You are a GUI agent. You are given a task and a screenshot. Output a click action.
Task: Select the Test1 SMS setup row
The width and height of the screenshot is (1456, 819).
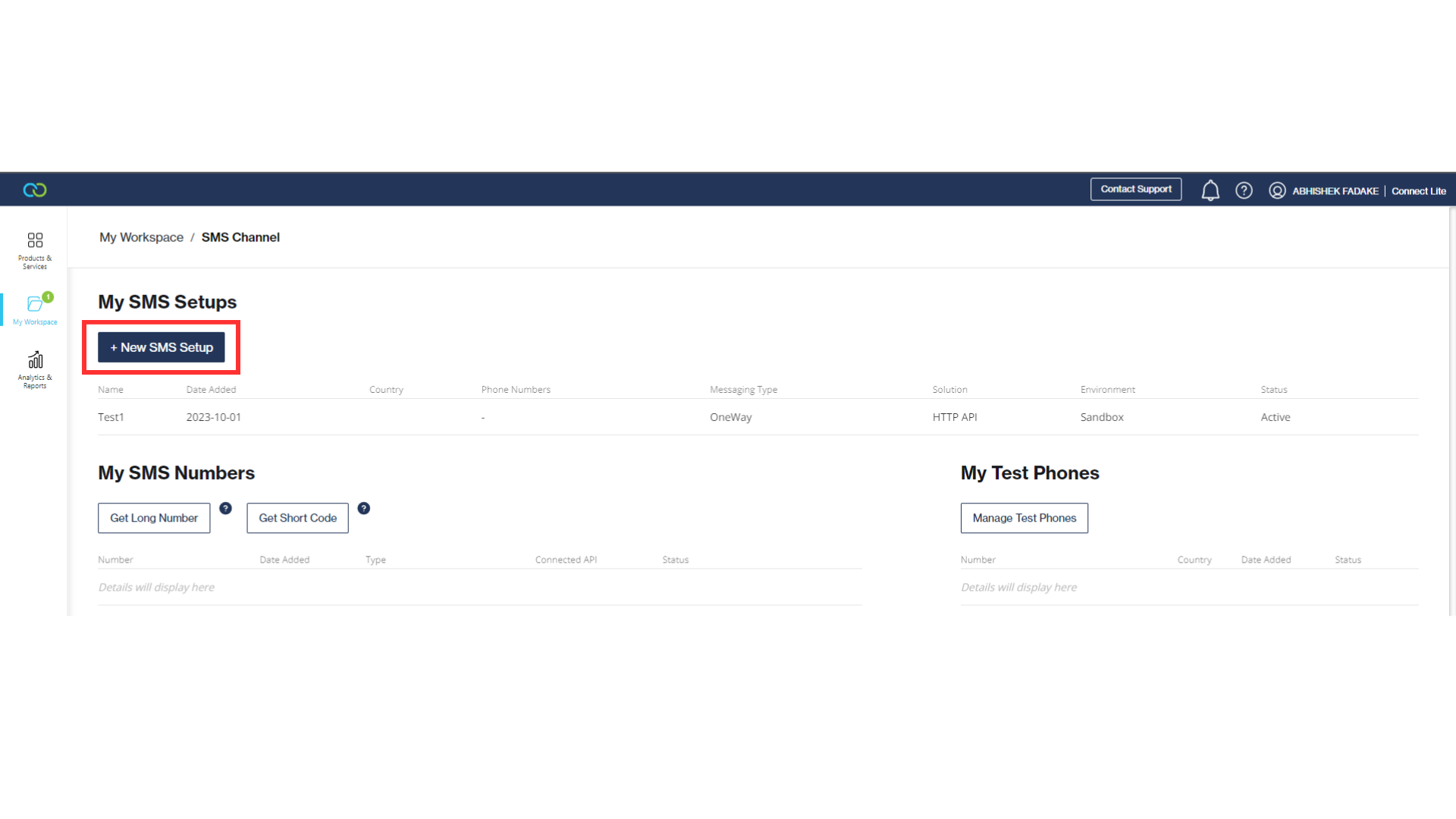[111, 416]
